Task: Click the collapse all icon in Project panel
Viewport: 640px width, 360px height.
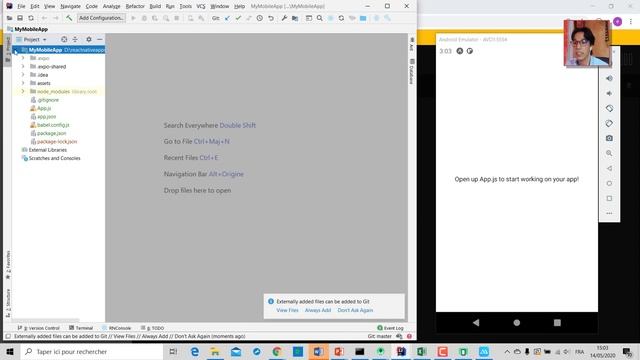Action: coord(75,39)
